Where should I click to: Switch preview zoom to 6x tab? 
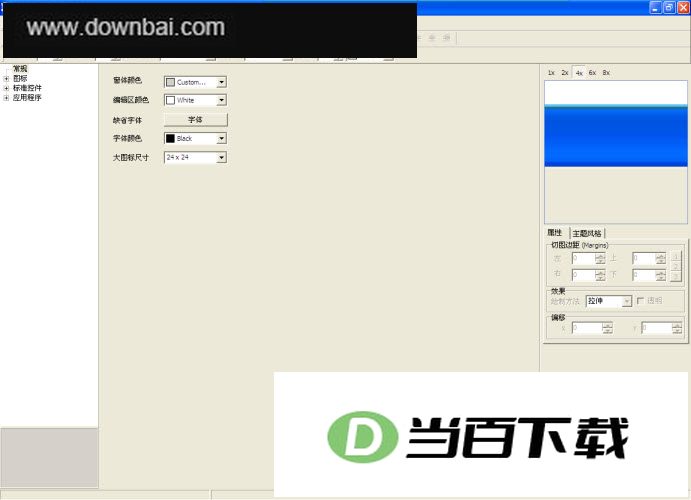pyautogui.click(x=593, y=73)
